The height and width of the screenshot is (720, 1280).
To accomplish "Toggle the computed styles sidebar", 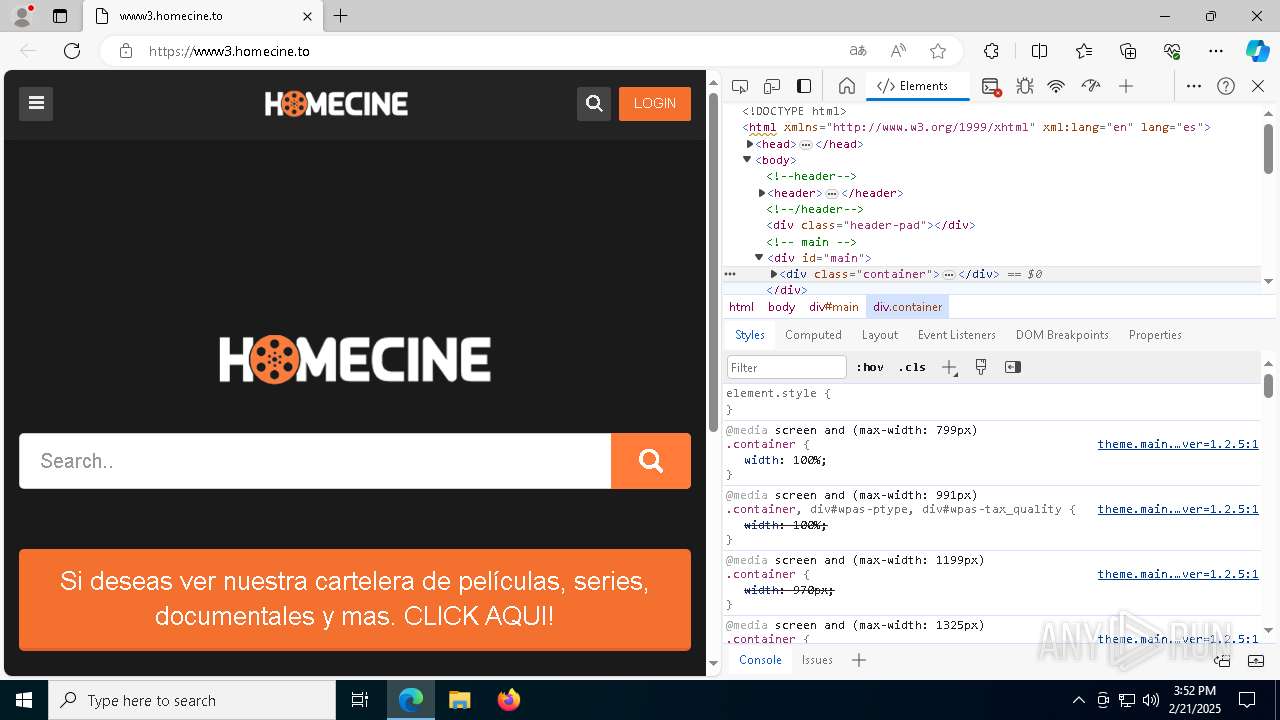I will click(1013, 367).
